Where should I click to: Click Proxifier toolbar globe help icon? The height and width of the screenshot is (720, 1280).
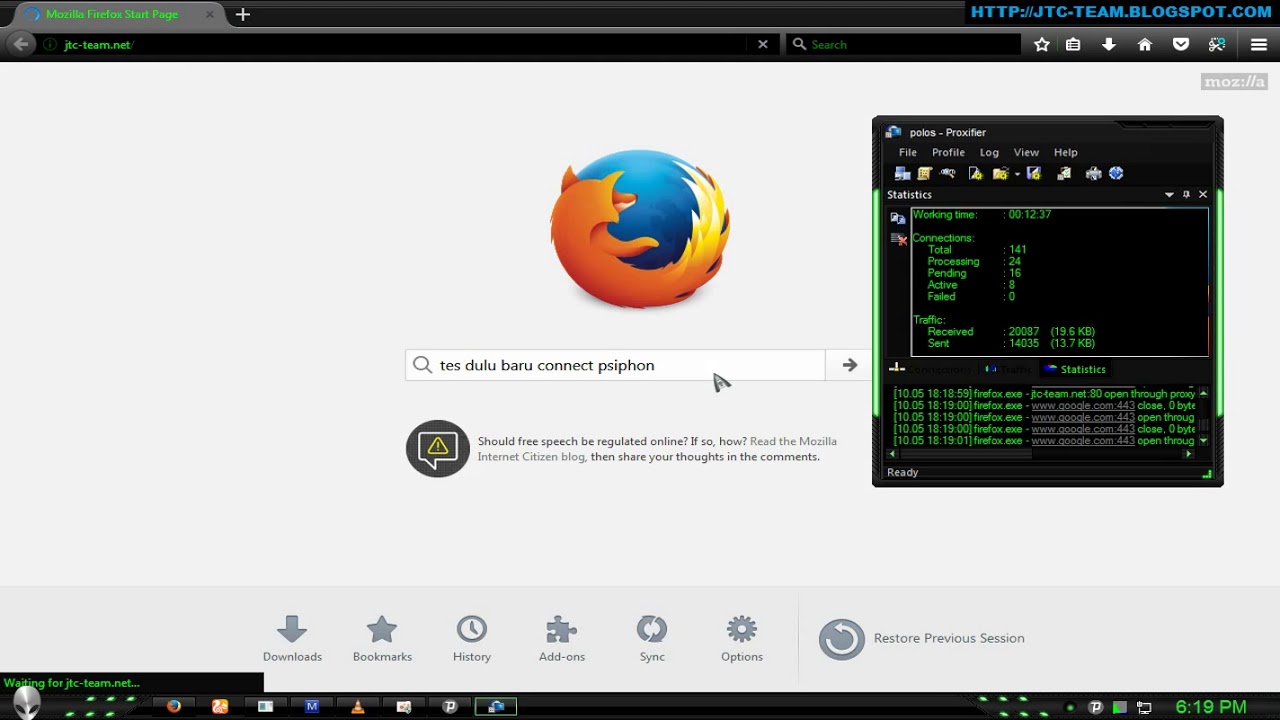[1116, 173]
